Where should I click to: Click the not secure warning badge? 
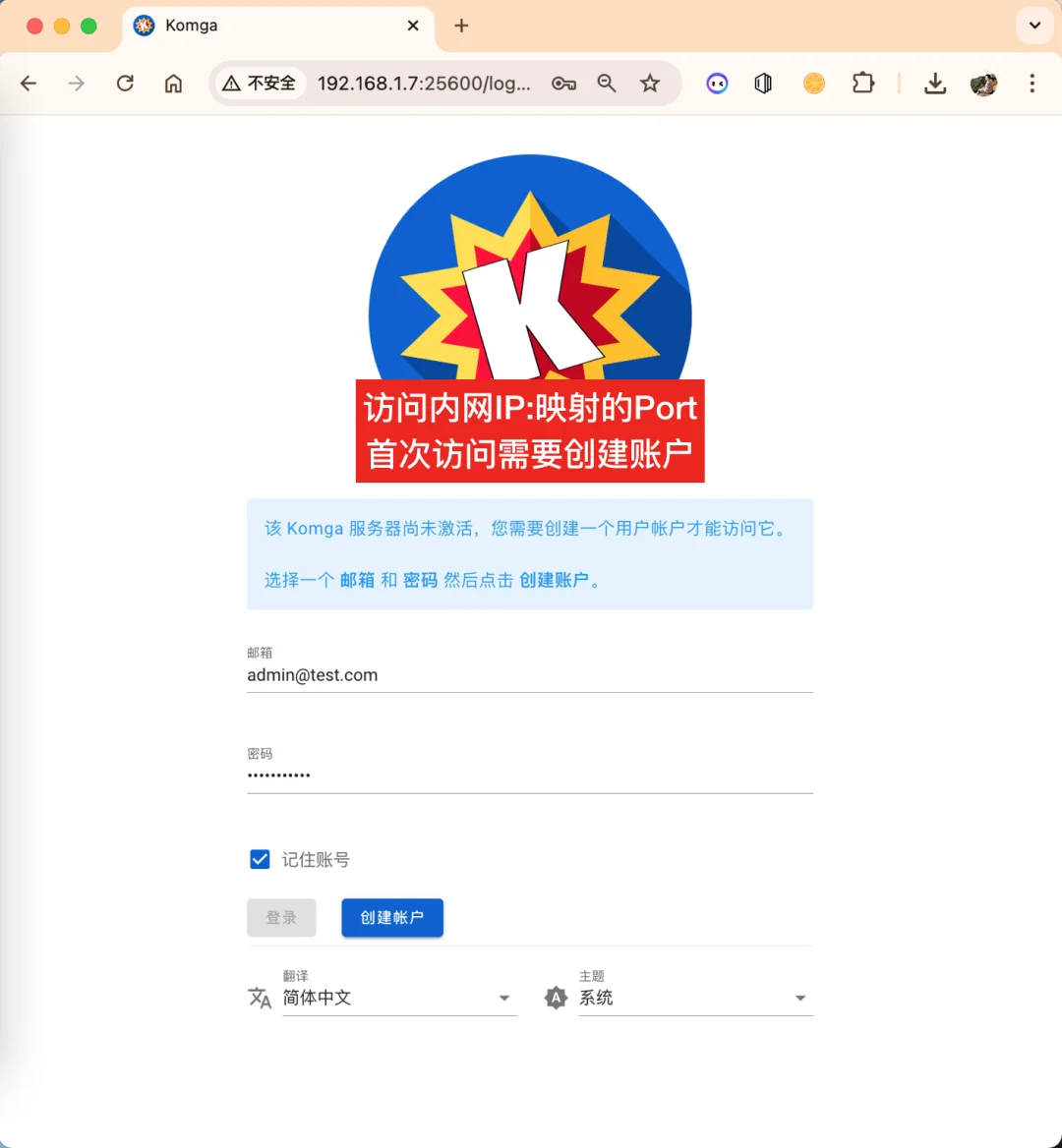pos(260,84)
